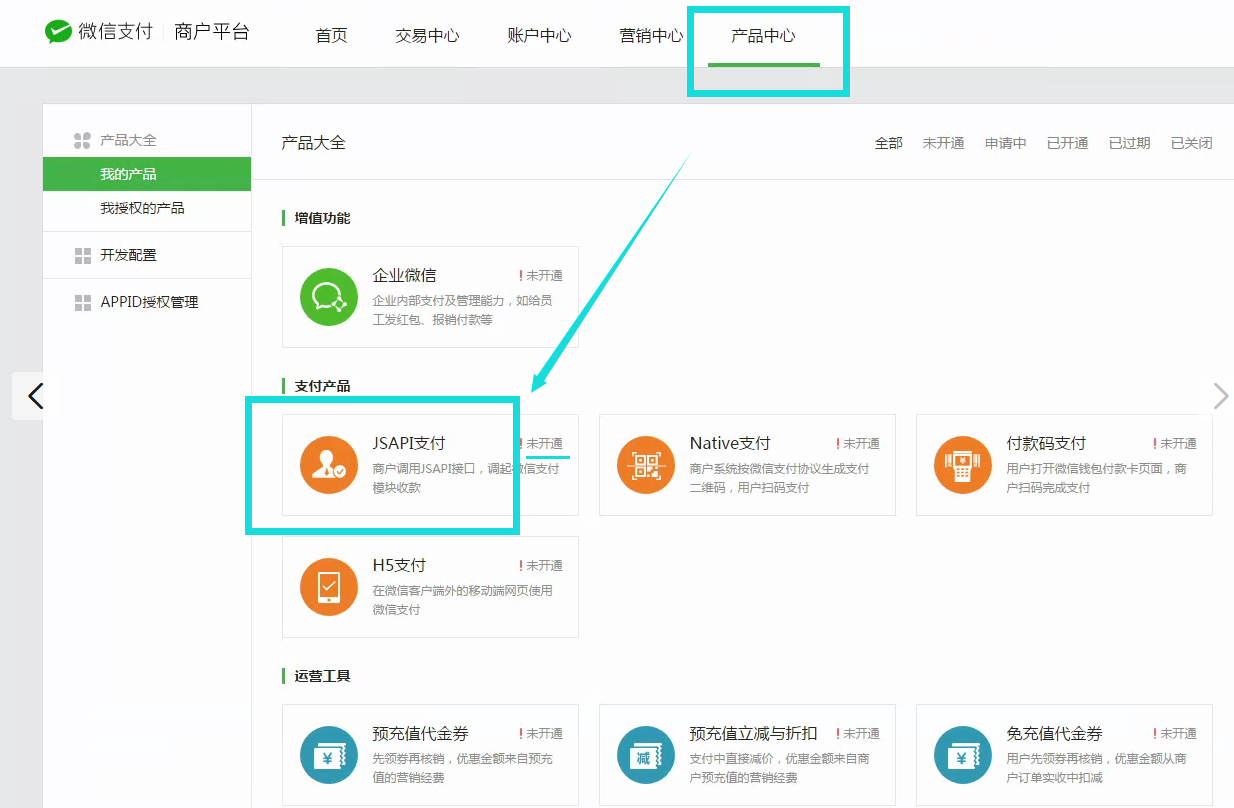This screenshot has height=808, width=1234.
Task: Click the APPID授权管理 grid icon
Action: (x=83, y=303)
